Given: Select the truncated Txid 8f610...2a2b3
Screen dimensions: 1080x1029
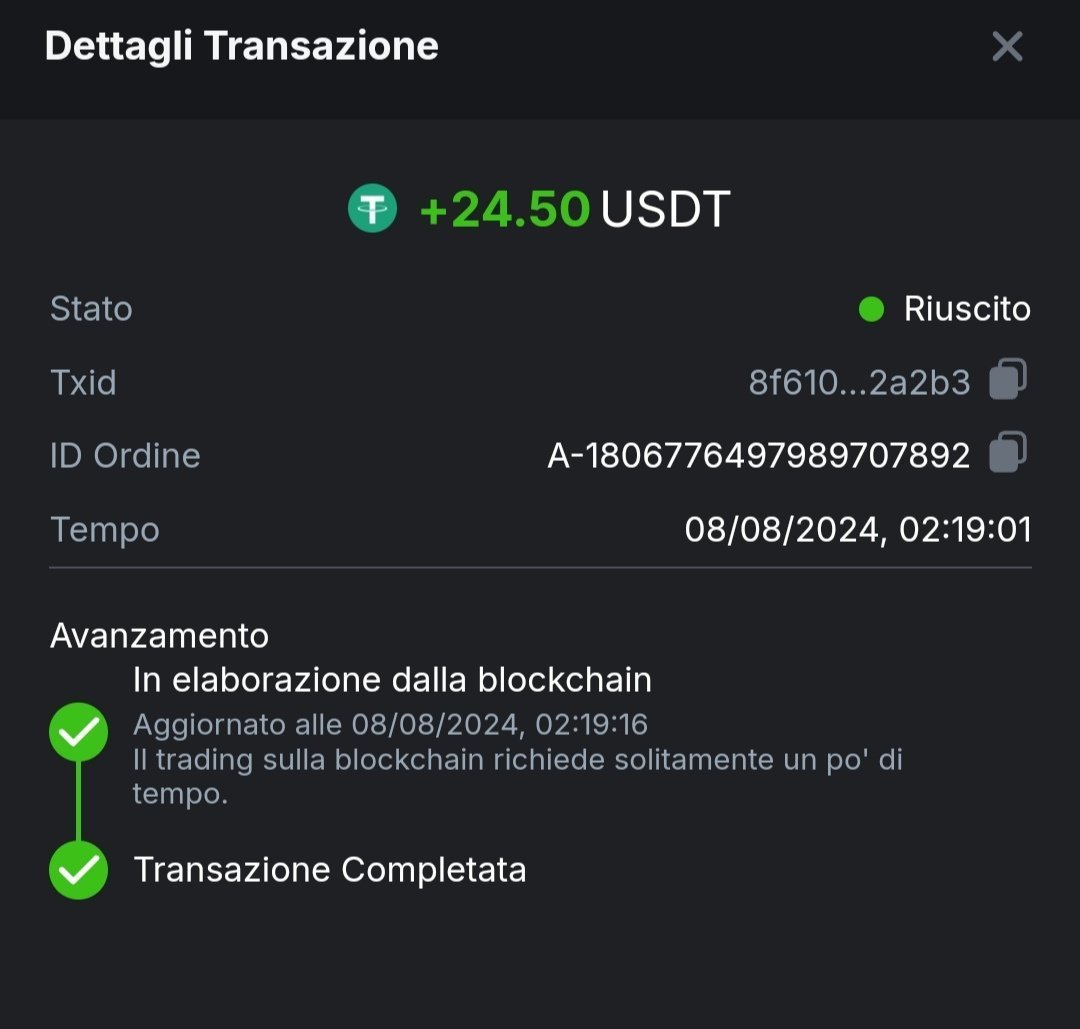Looking at the screenshot, I should pos(859,382).
